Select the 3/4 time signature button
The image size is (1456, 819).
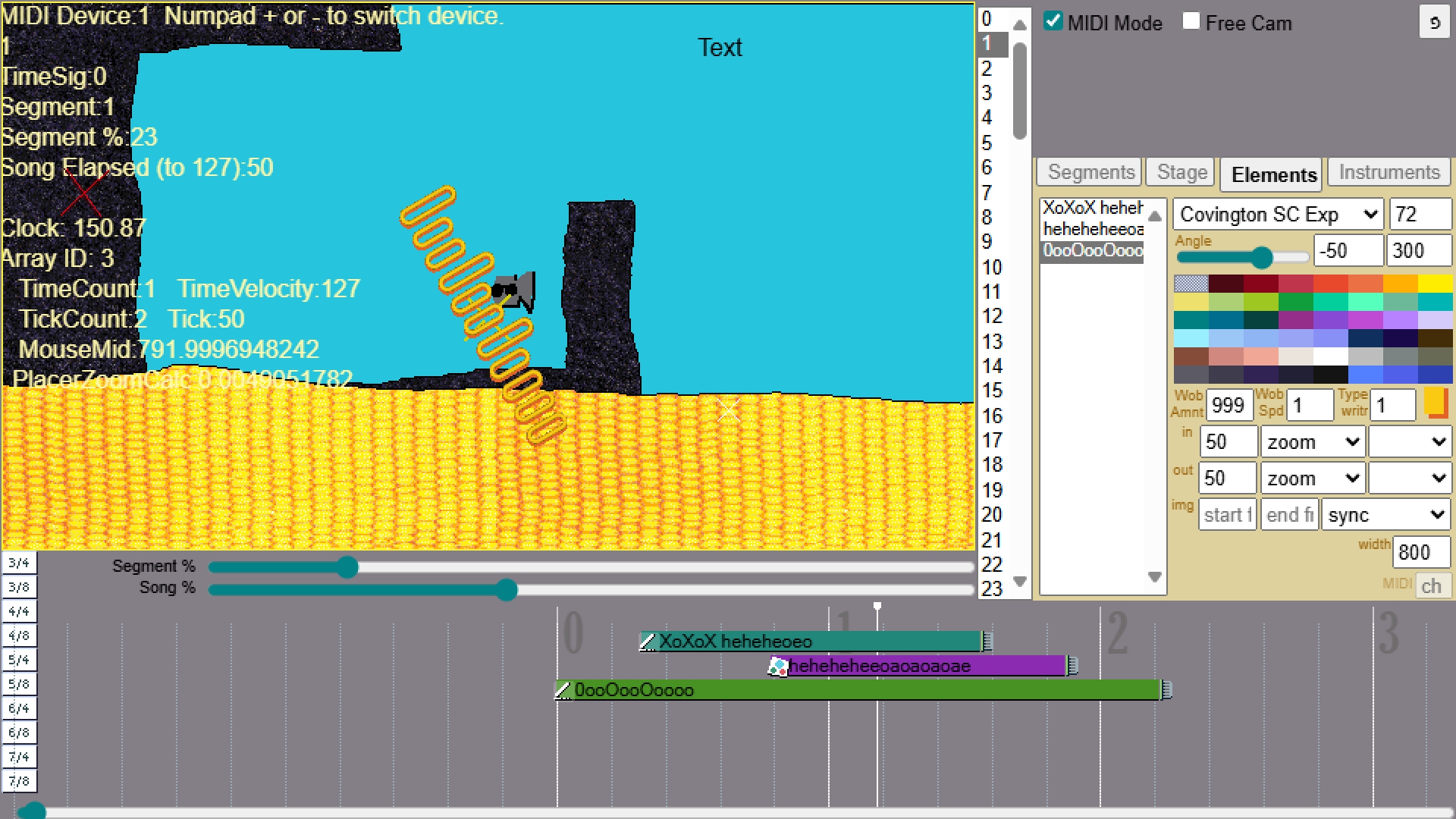[x=19, y=563]
